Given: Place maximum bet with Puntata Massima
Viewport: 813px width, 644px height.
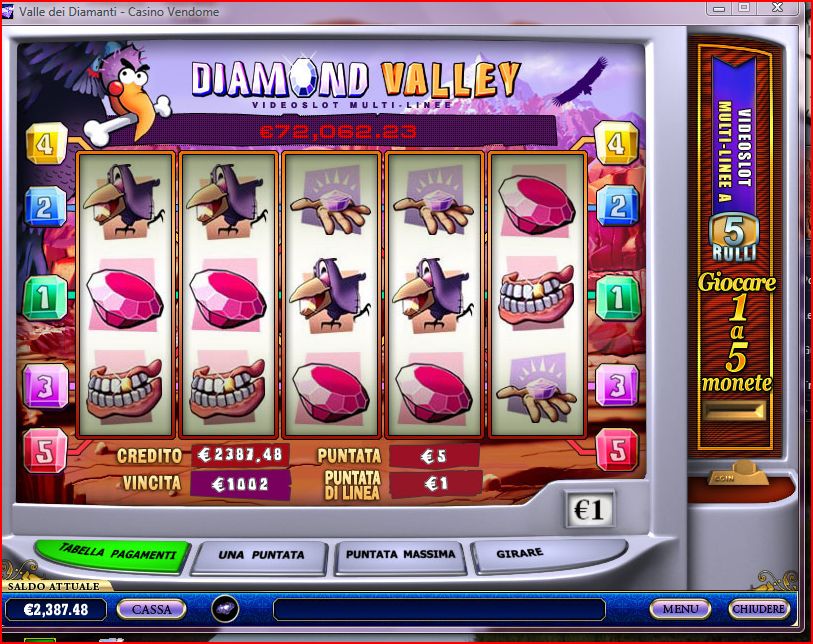Looking at the screenshot, I should tap(400, 556).
